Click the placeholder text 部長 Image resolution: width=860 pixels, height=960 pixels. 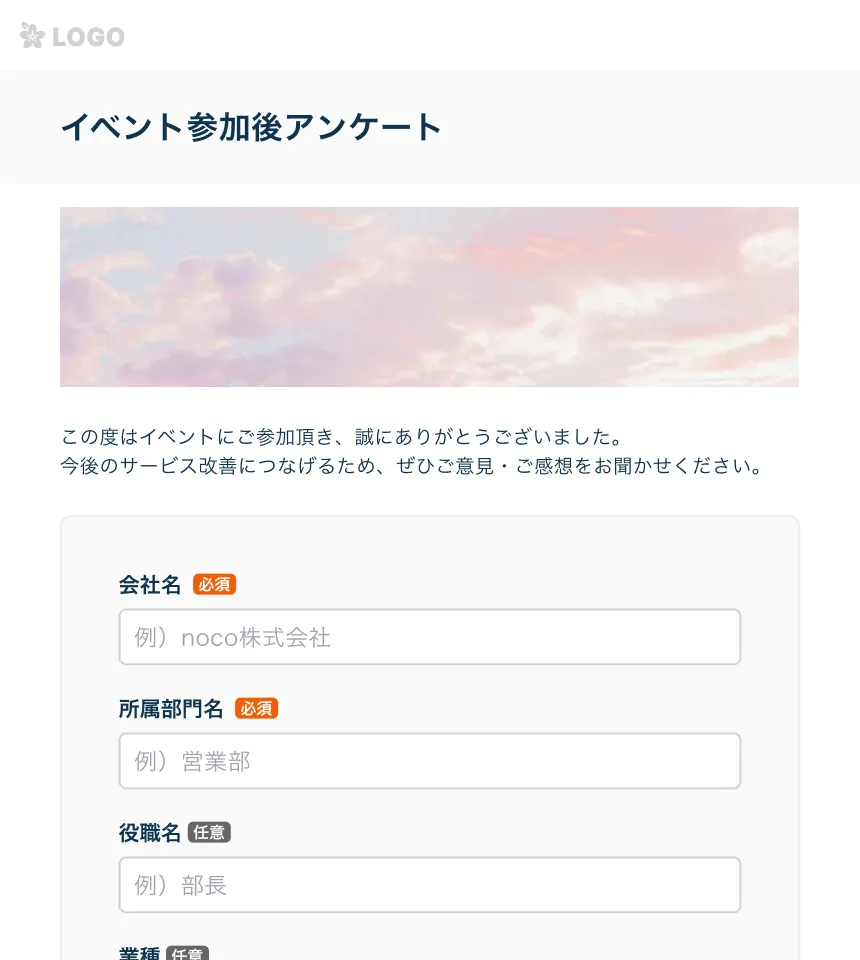click(204, 885)
